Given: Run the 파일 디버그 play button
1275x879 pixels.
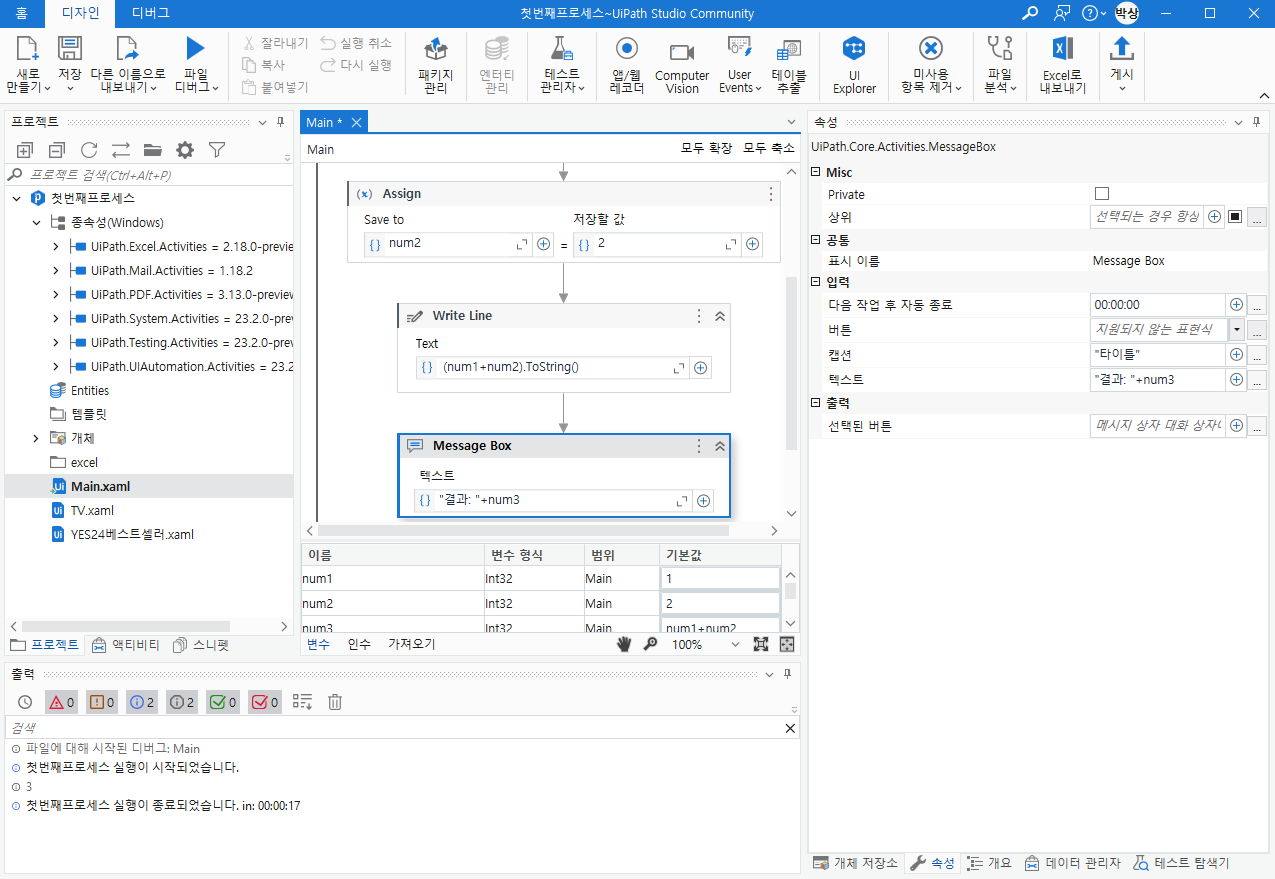Looking at the screenshot, I should coord(195,48).
